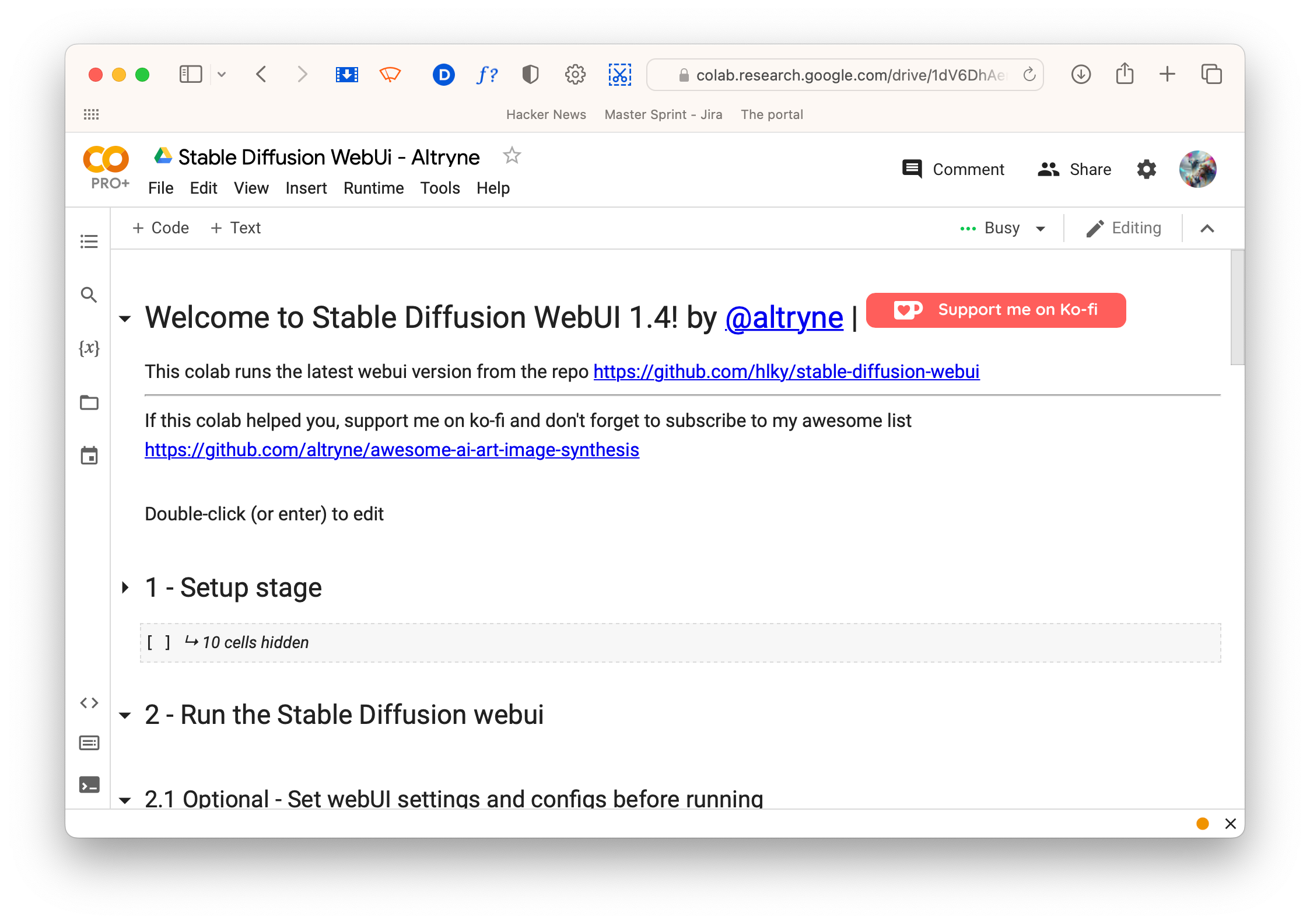Open the hlky stable-diffusion-webui GitHub link
This screenshot has width=1310, height=924.
coord(786,372)
